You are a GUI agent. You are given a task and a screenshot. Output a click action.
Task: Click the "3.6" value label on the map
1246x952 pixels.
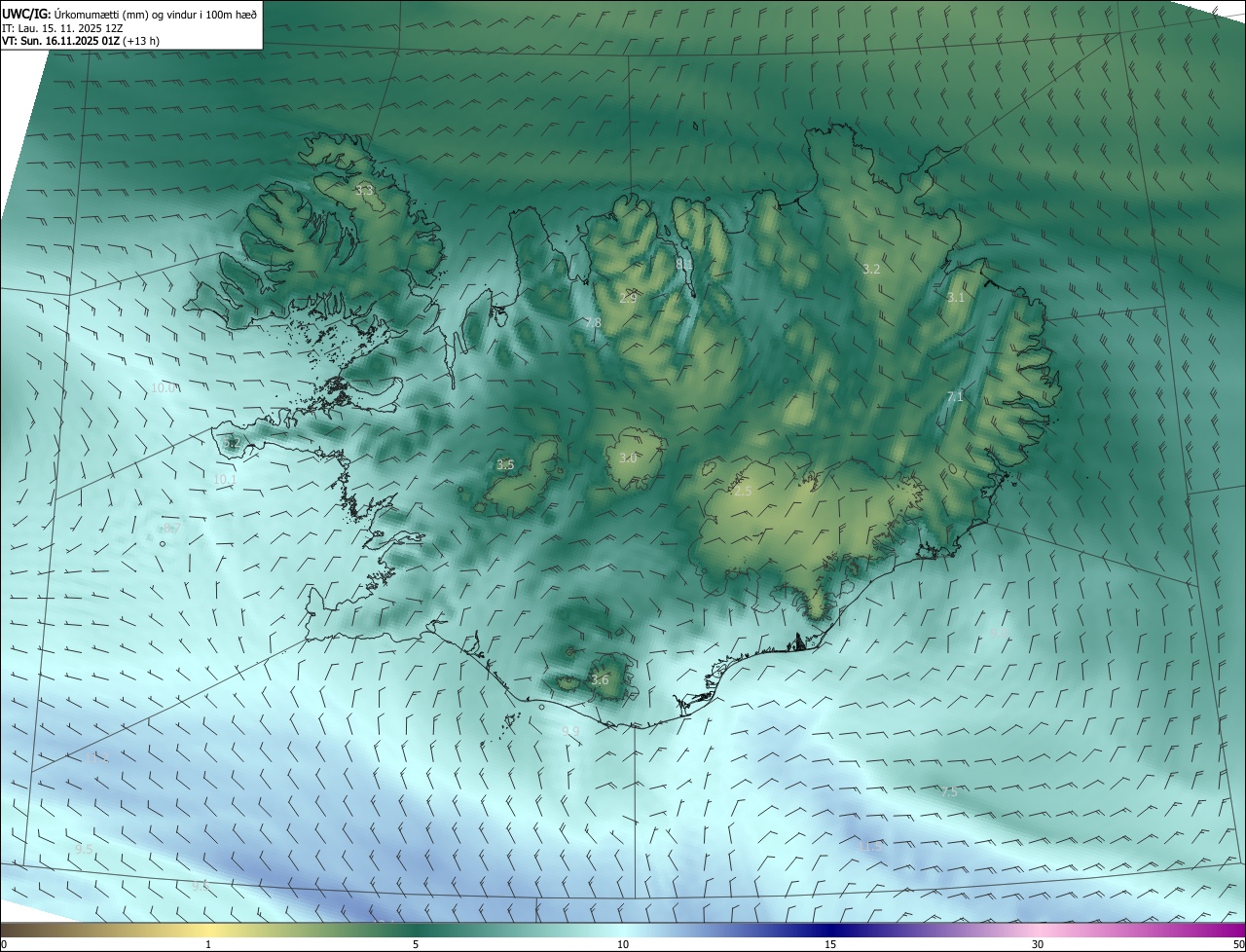point(600,679)
